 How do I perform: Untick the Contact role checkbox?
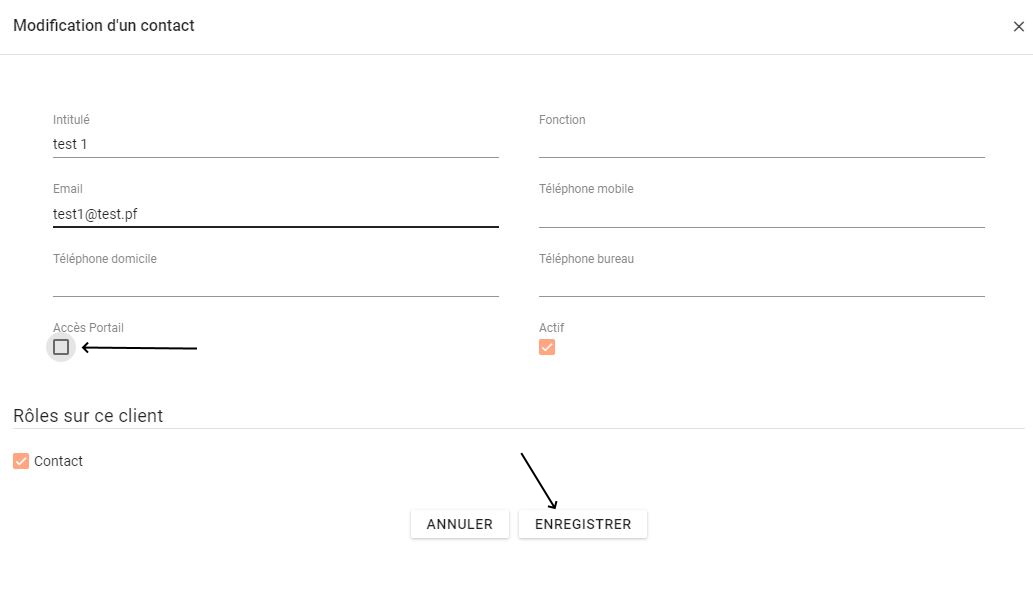21,461
